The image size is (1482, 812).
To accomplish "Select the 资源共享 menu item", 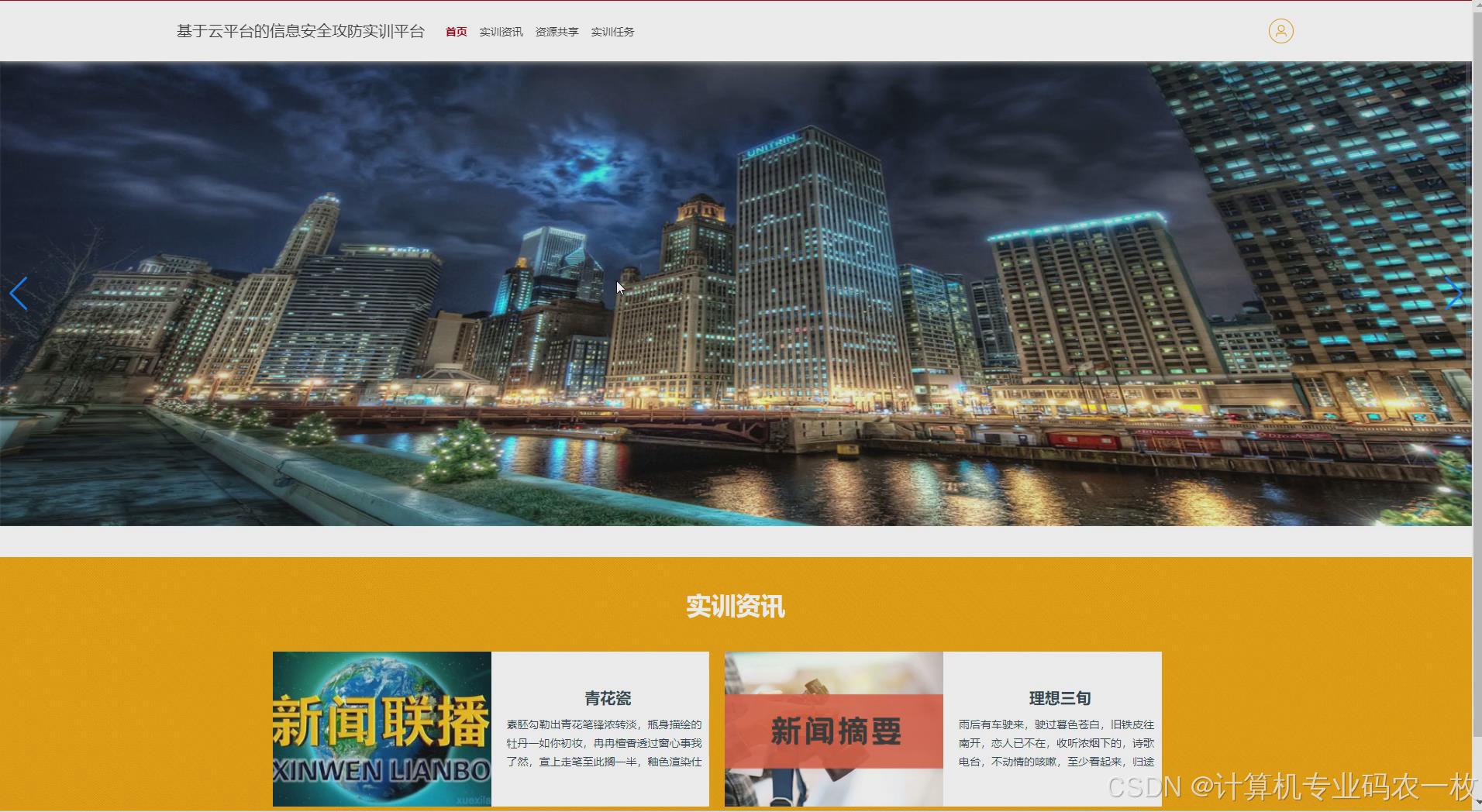I will point(556,32).
